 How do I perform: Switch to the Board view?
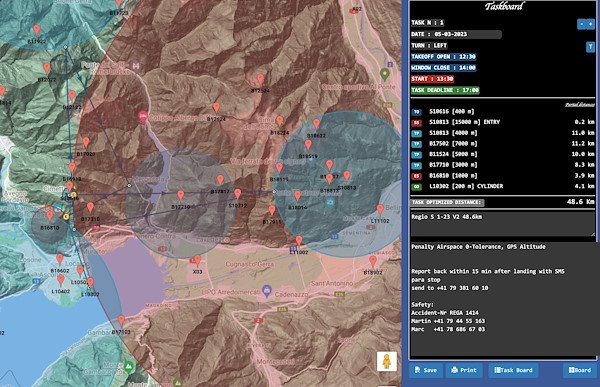coord(580,370)
